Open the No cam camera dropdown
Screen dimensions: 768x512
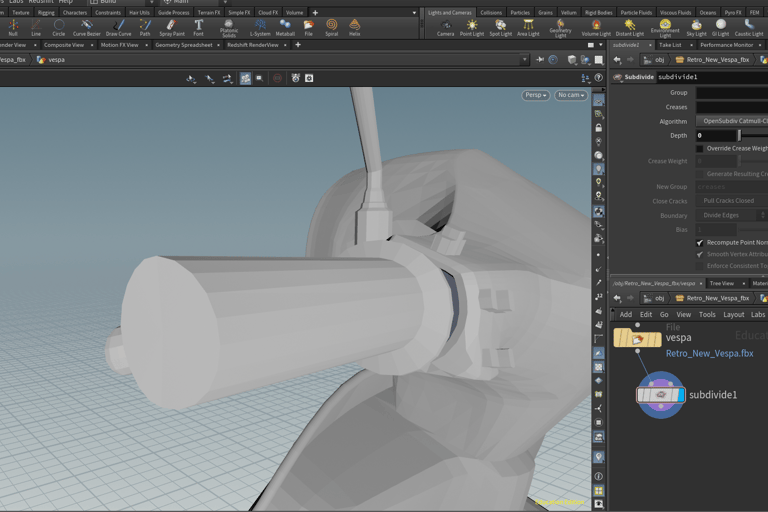pos(570,95)
